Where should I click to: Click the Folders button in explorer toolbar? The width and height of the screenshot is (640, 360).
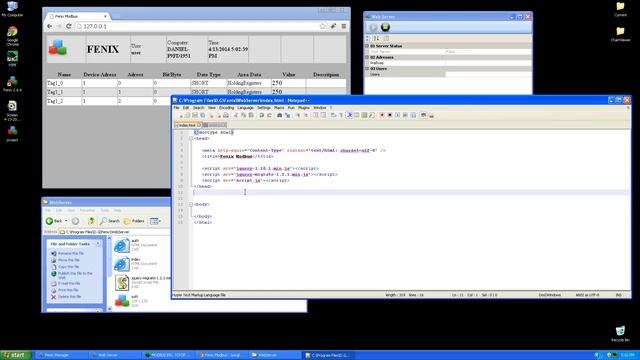click(134, 221)
